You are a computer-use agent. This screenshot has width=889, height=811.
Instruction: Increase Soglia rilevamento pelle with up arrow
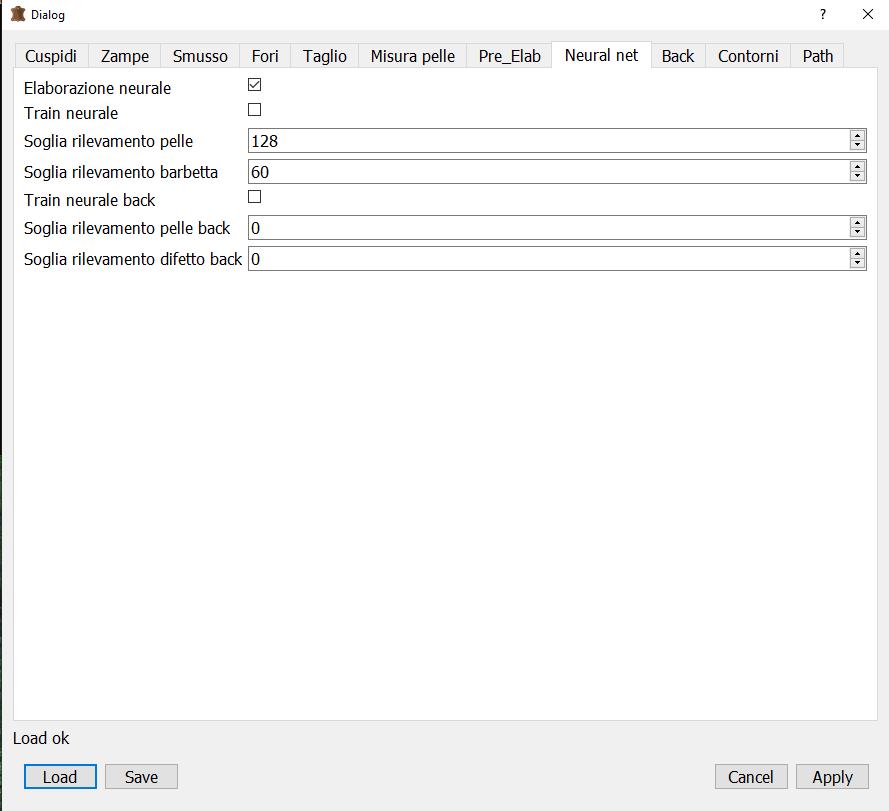(857, 136)
